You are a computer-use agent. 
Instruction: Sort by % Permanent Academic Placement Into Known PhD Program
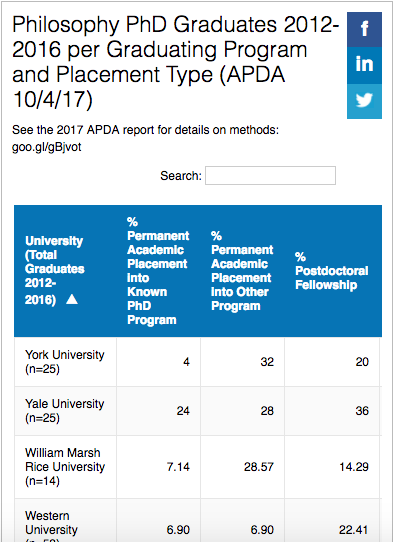pyautogui.click(x=158, y=271)
